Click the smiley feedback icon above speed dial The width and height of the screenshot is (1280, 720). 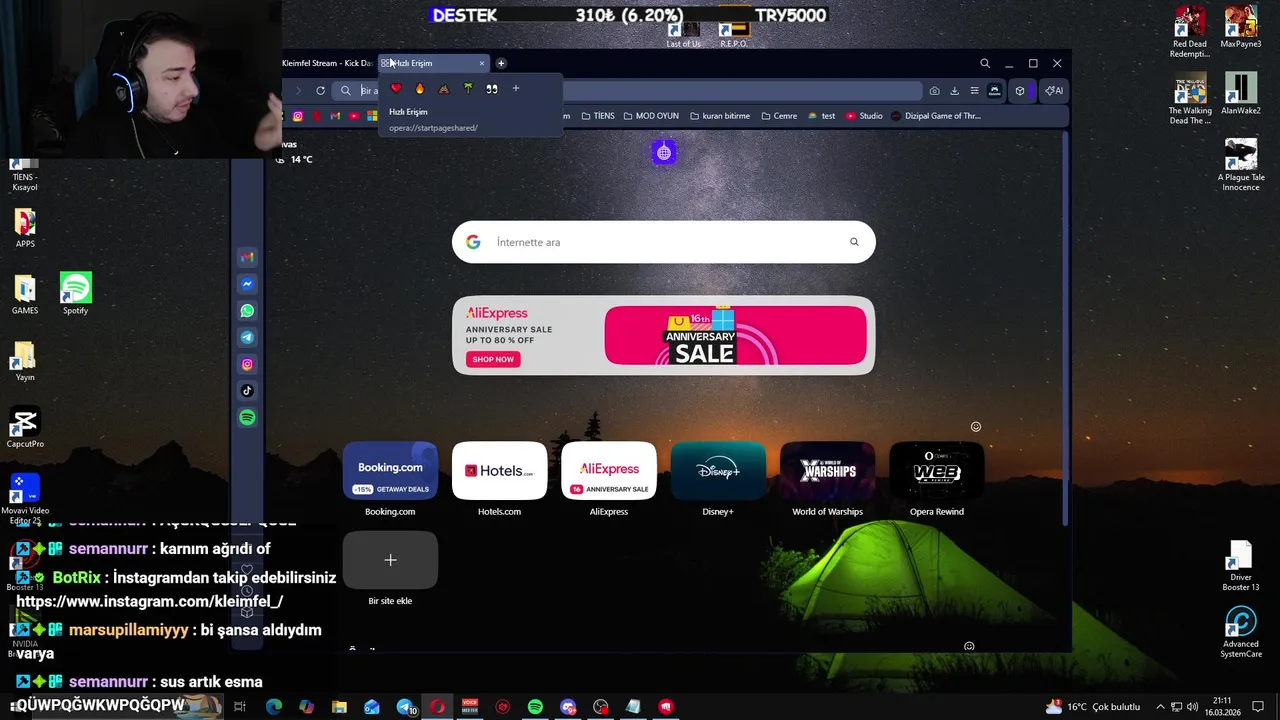pos(976,427)
